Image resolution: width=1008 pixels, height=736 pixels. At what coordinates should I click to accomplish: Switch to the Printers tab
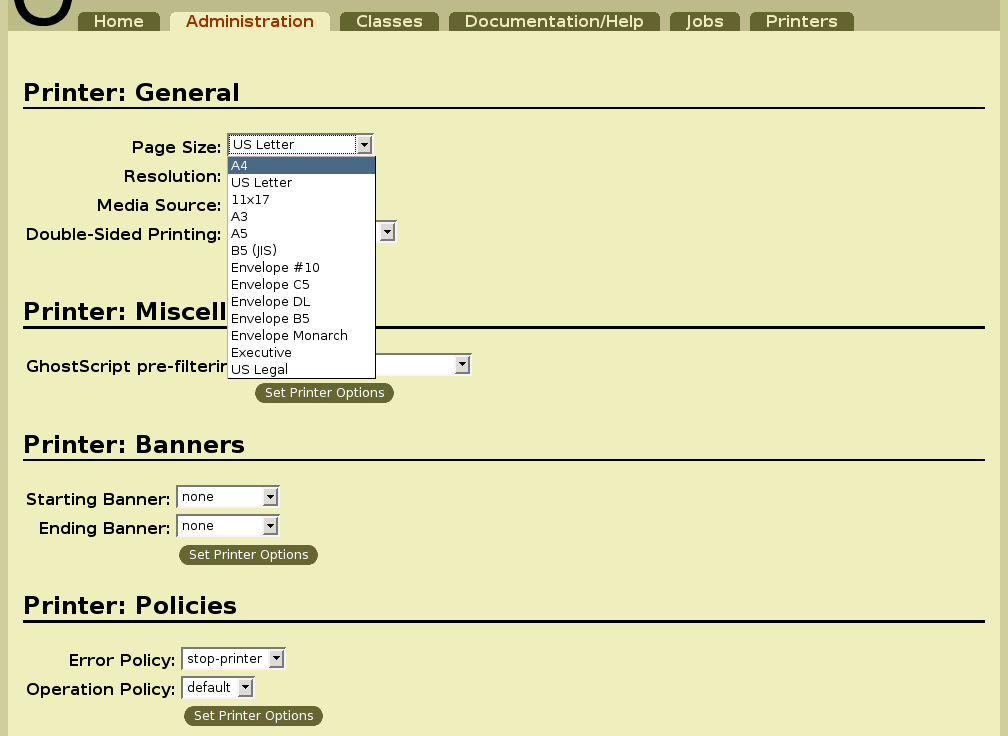click(801, 18)
